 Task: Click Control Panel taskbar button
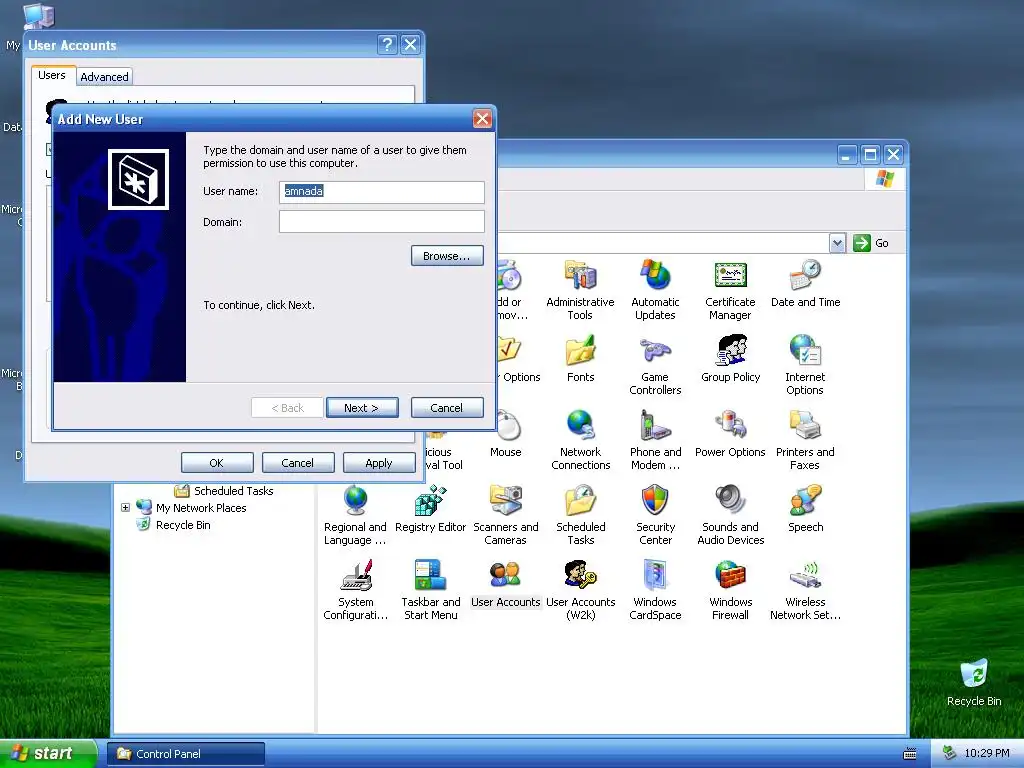pyautogui.click(x=185, y=754)
